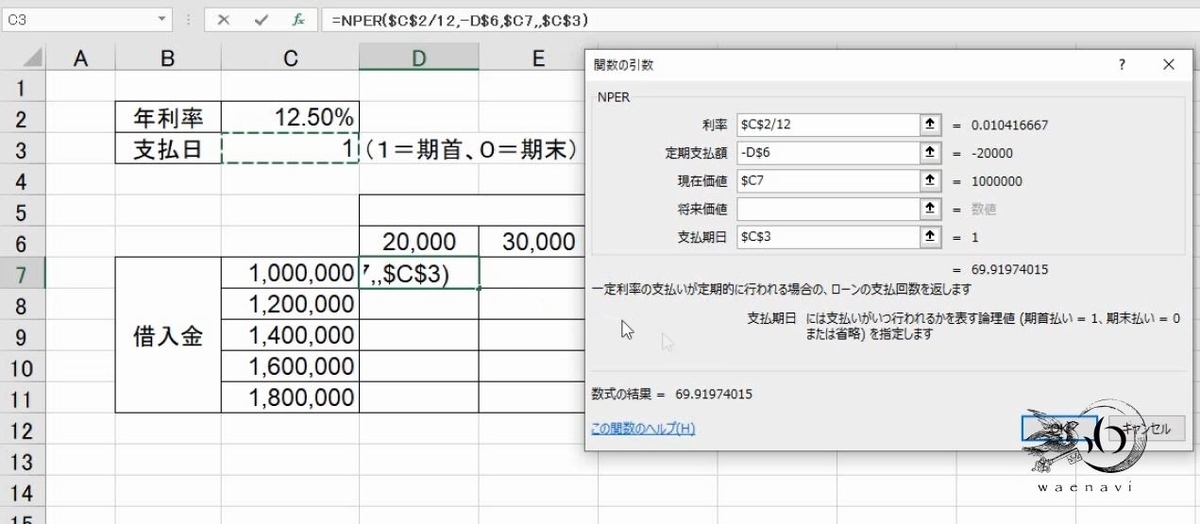Select cell C3 with value 1

pyautogui.click(x=290, y=149)
